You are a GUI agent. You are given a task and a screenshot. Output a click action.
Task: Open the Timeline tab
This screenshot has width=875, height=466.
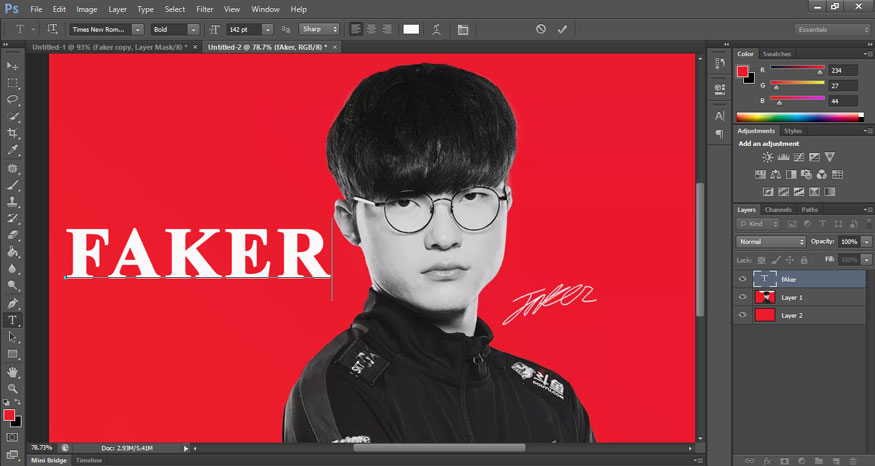coord(89,460)
